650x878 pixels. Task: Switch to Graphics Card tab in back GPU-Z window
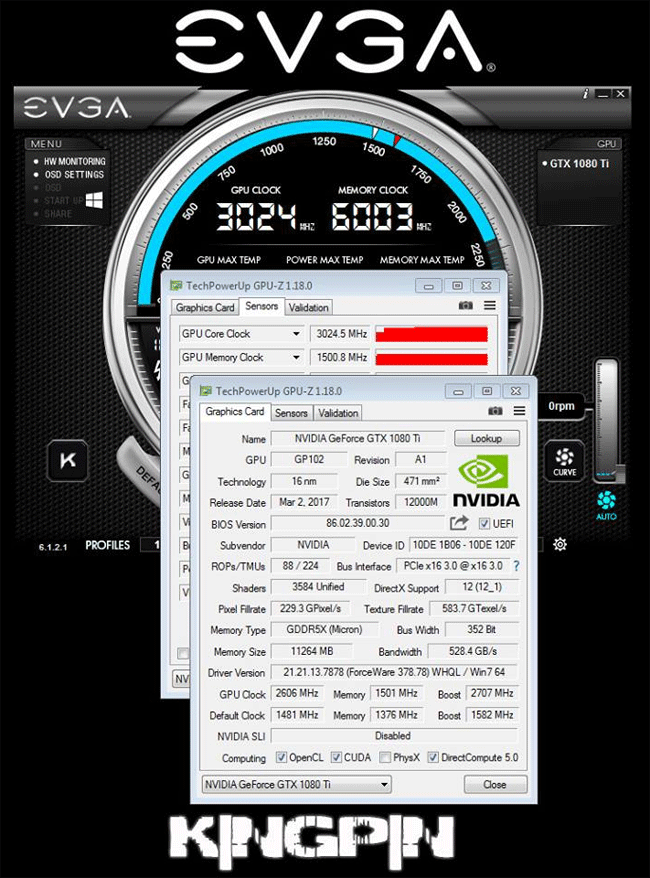click(205, 307)
